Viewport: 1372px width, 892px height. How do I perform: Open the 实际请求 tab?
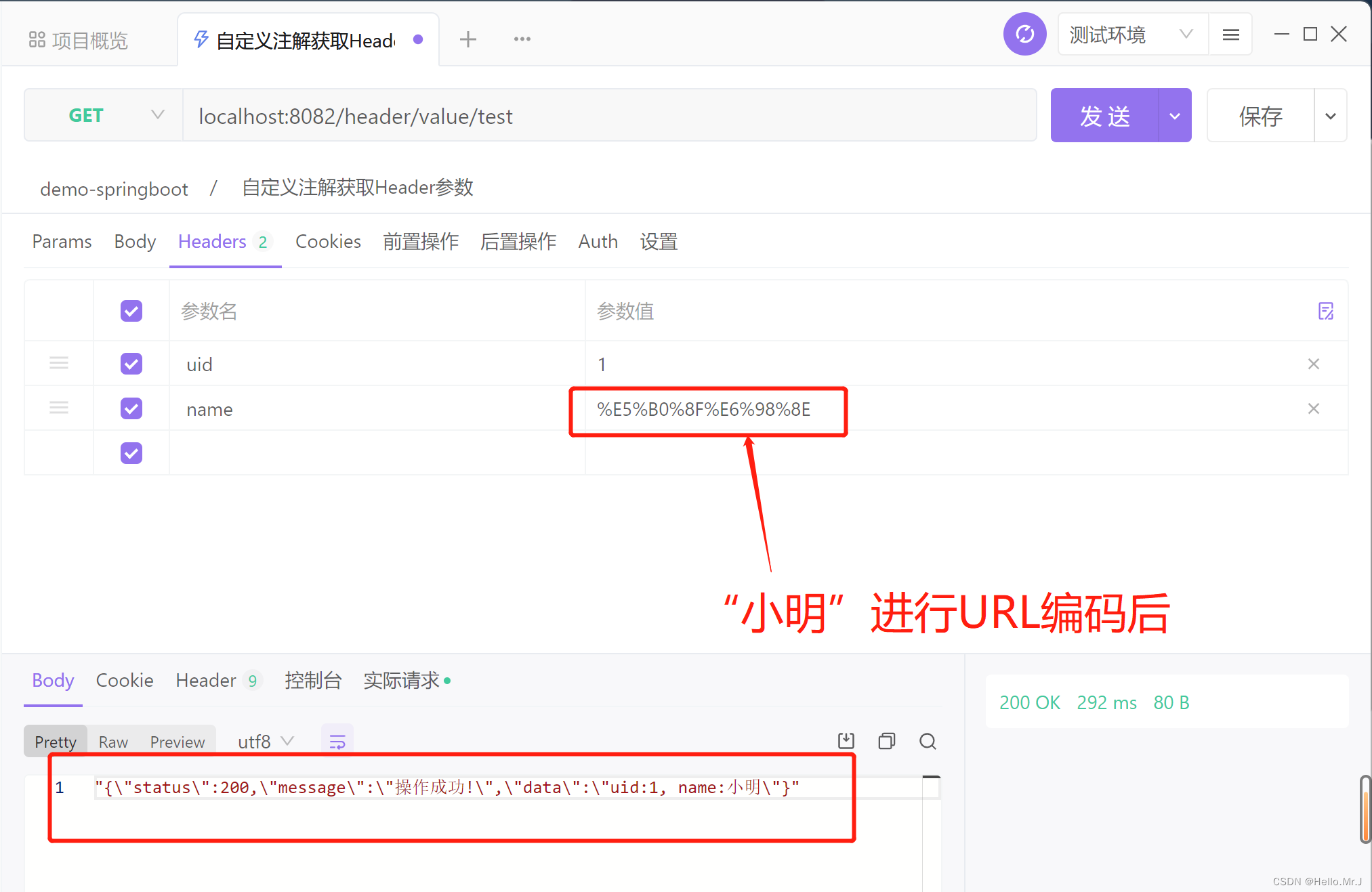point(407,680)
